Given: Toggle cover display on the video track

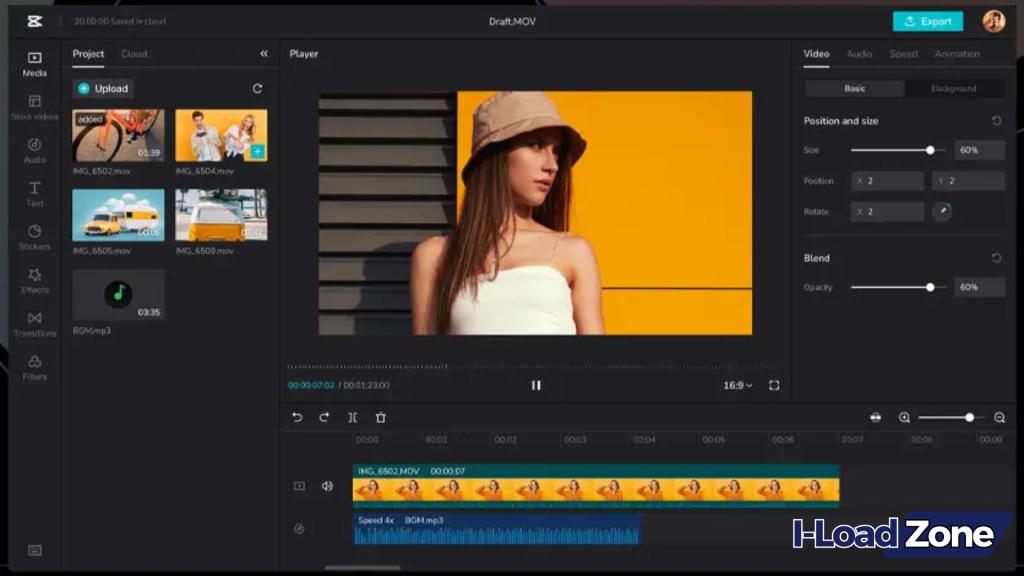Looking at the screenshot, I should [300, 486].
